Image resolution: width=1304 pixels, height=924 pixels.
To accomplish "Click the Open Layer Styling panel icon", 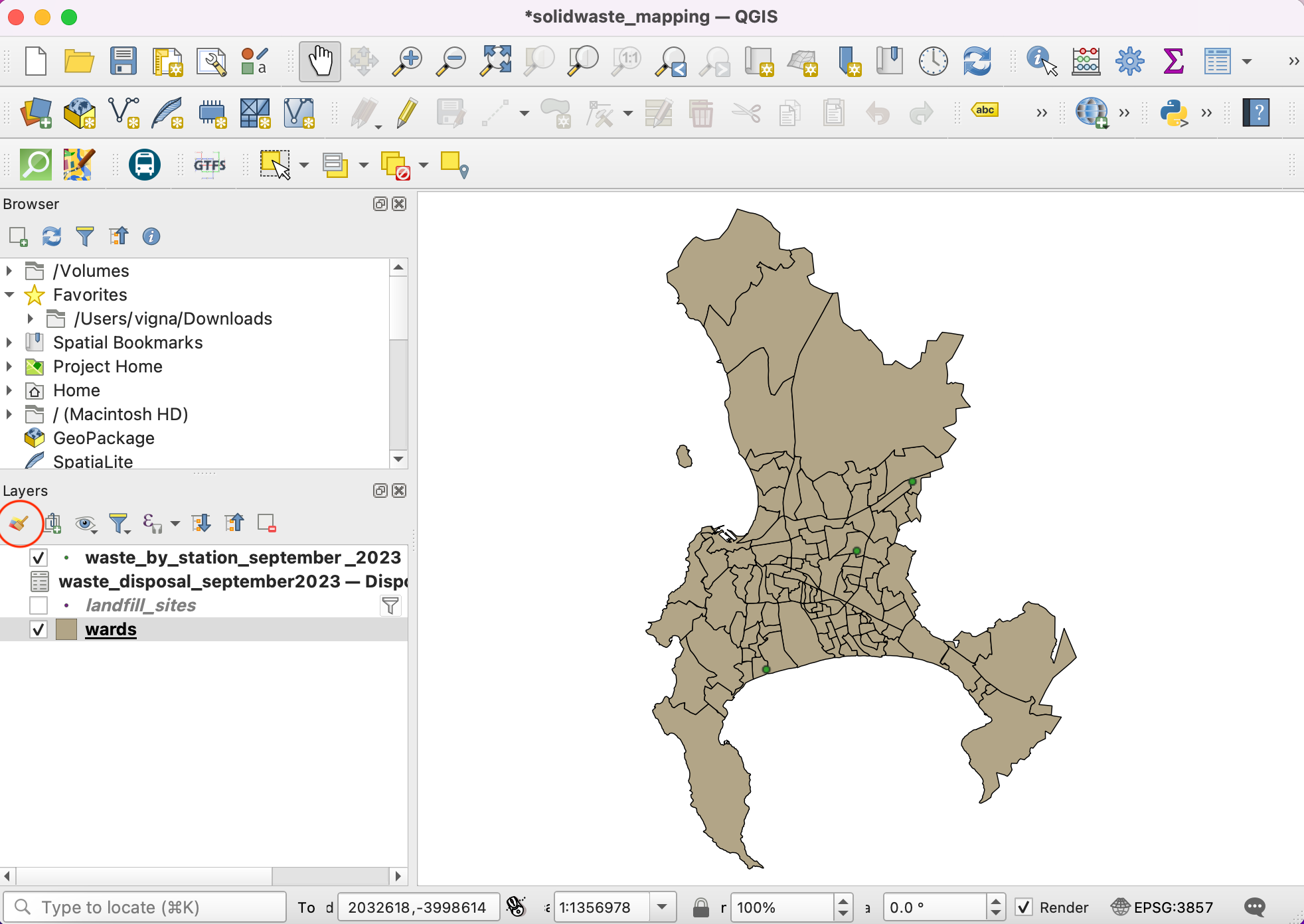I will coord(19,524).
